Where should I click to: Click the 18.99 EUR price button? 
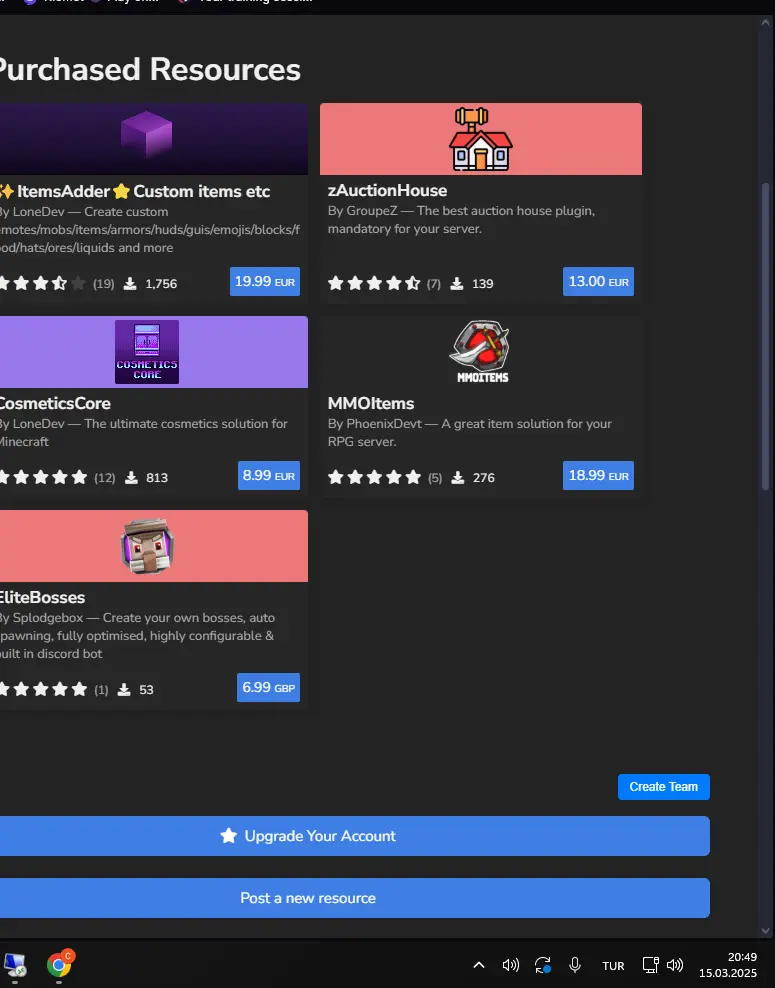pos(599,476)
